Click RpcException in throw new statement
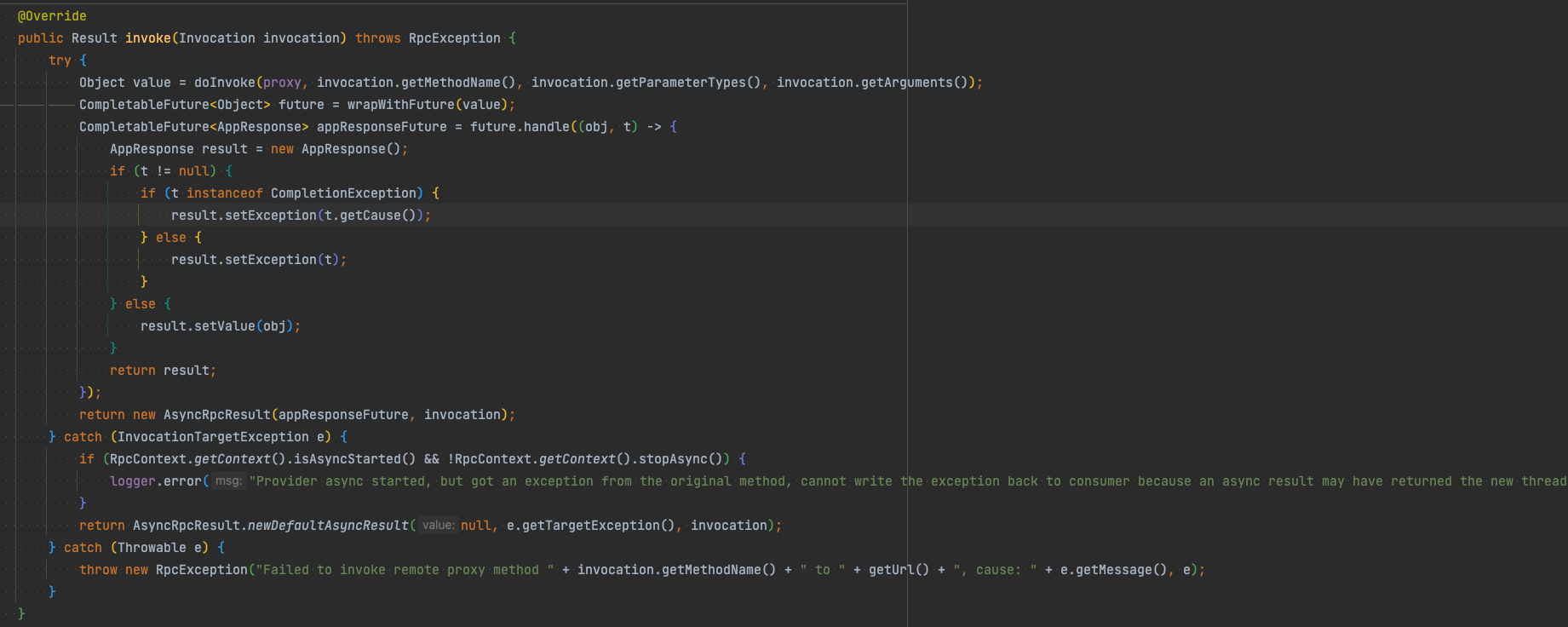The width and height of the screenshot is (1568, 627). pos(202,570)
